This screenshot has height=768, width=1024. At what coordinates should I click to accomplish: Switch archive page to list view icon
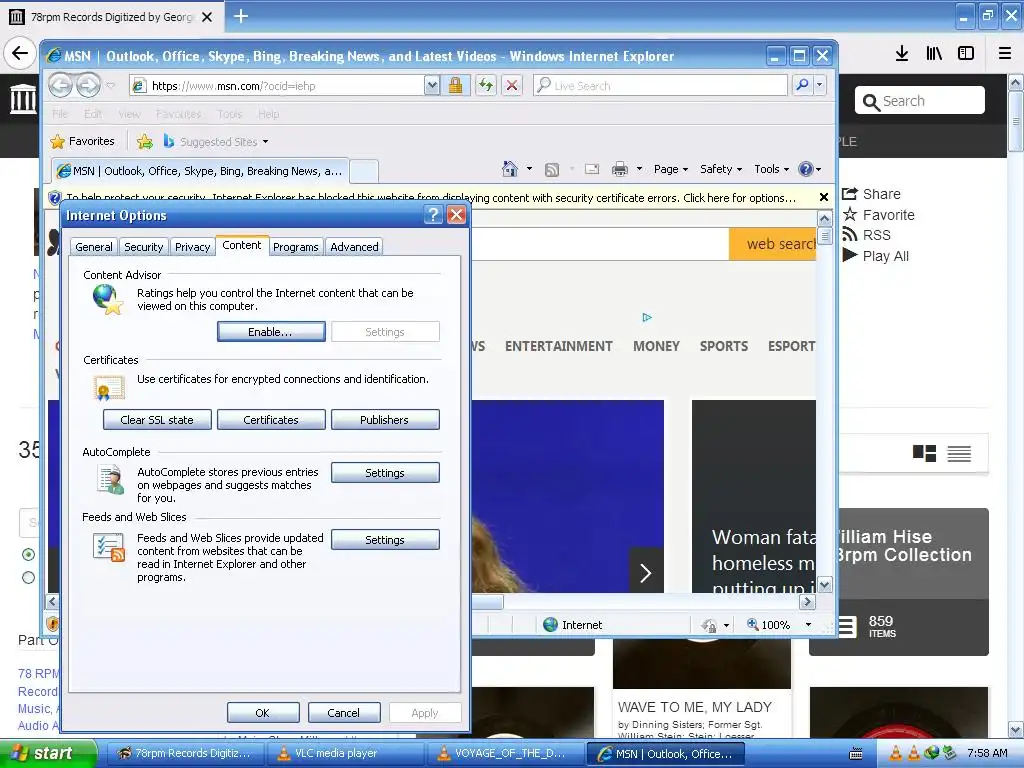959,453
